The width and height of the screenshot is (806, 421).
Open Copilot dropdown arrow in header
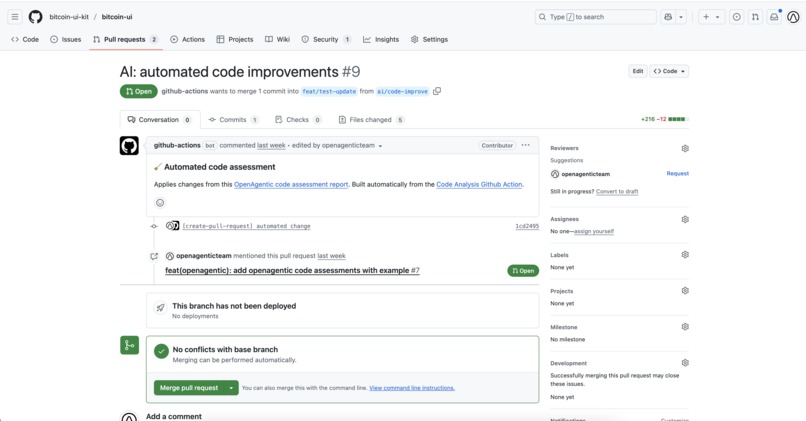681,17
